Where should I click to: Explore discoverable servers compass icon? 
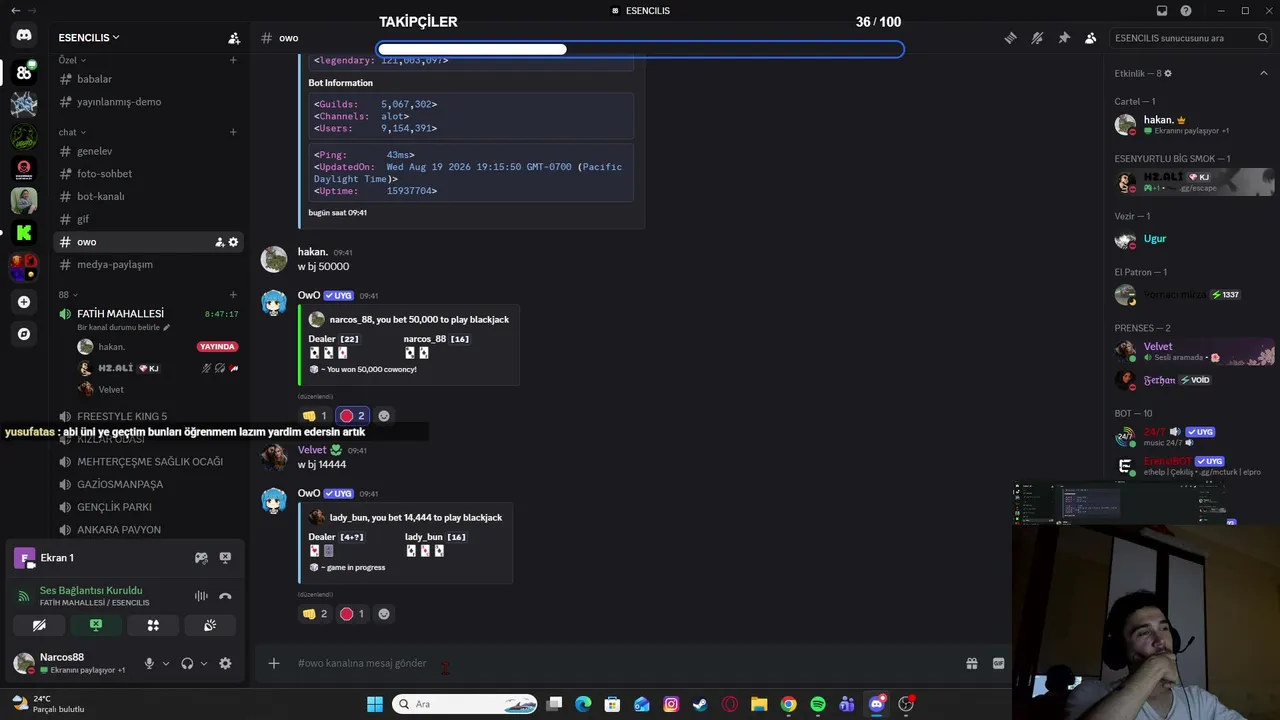tap(24, 334)
